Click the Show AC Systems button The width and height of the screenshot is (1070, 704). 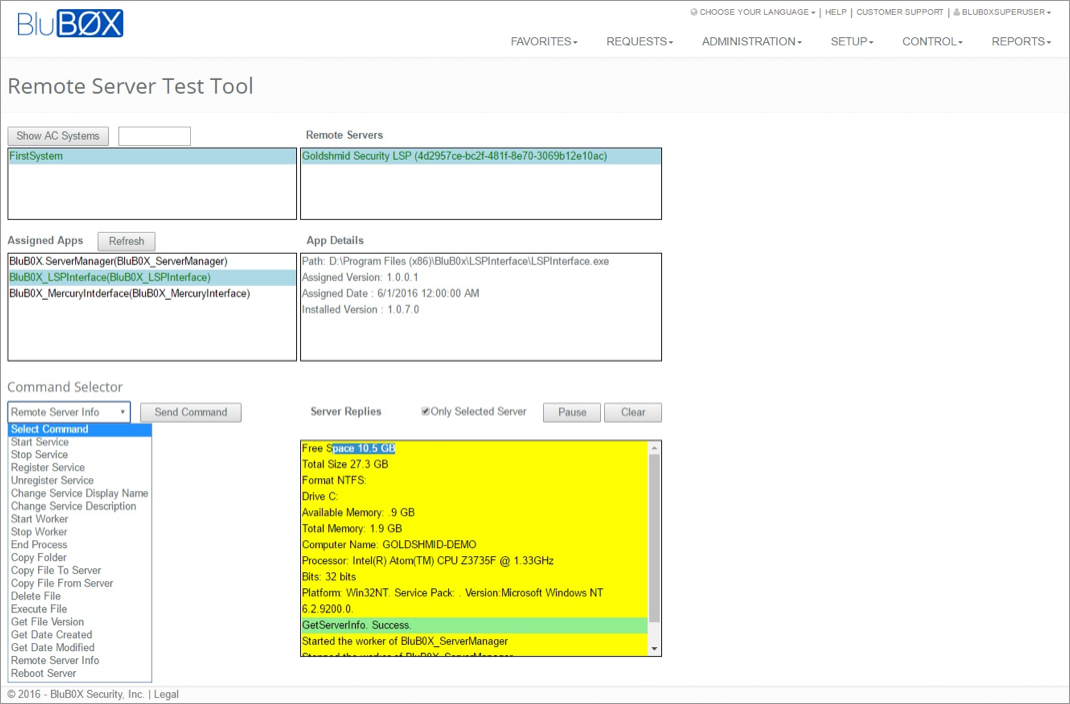(x=58, y=136)
